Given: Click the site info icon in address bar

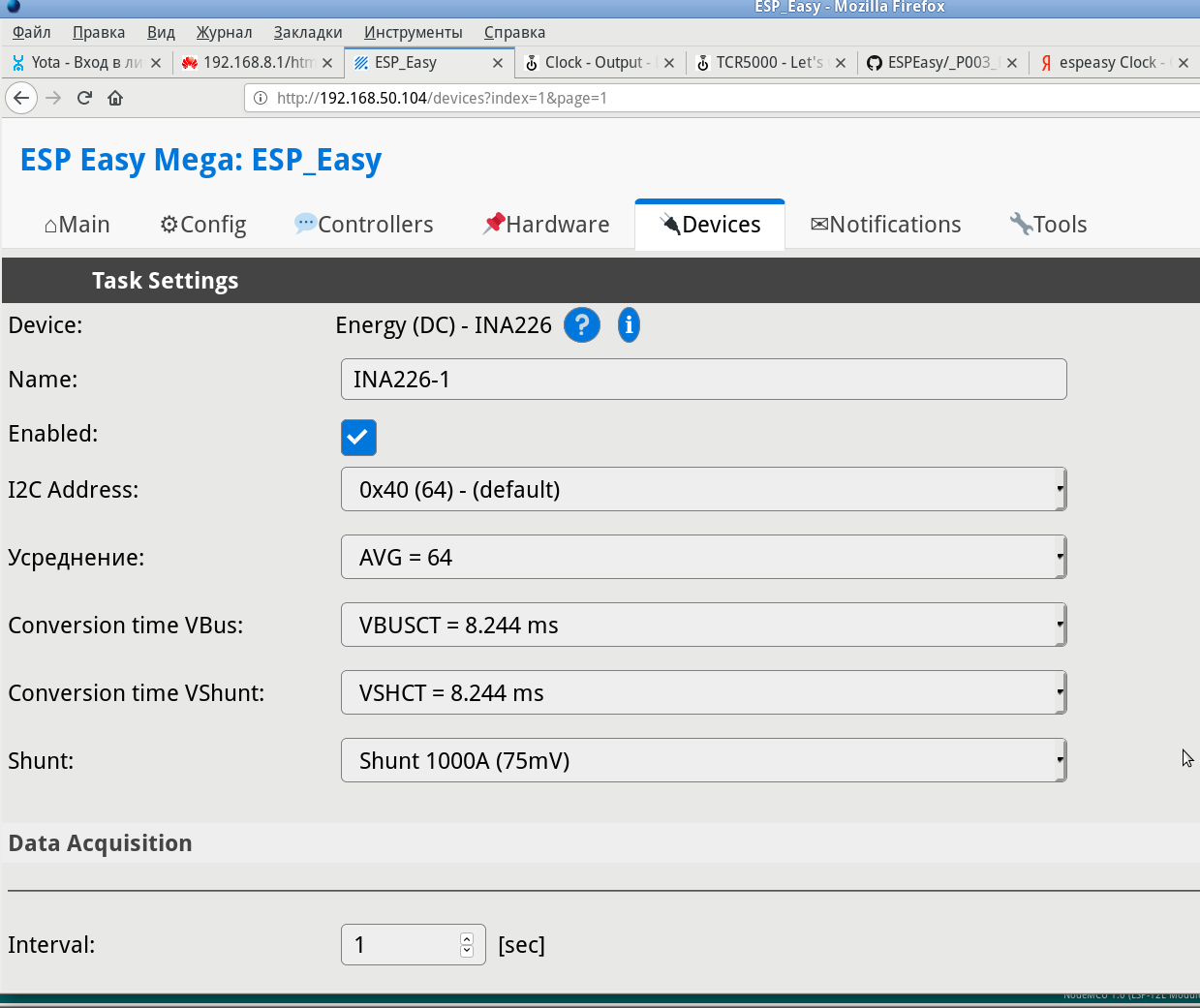Looking at the screenshot, I should 260,98.
